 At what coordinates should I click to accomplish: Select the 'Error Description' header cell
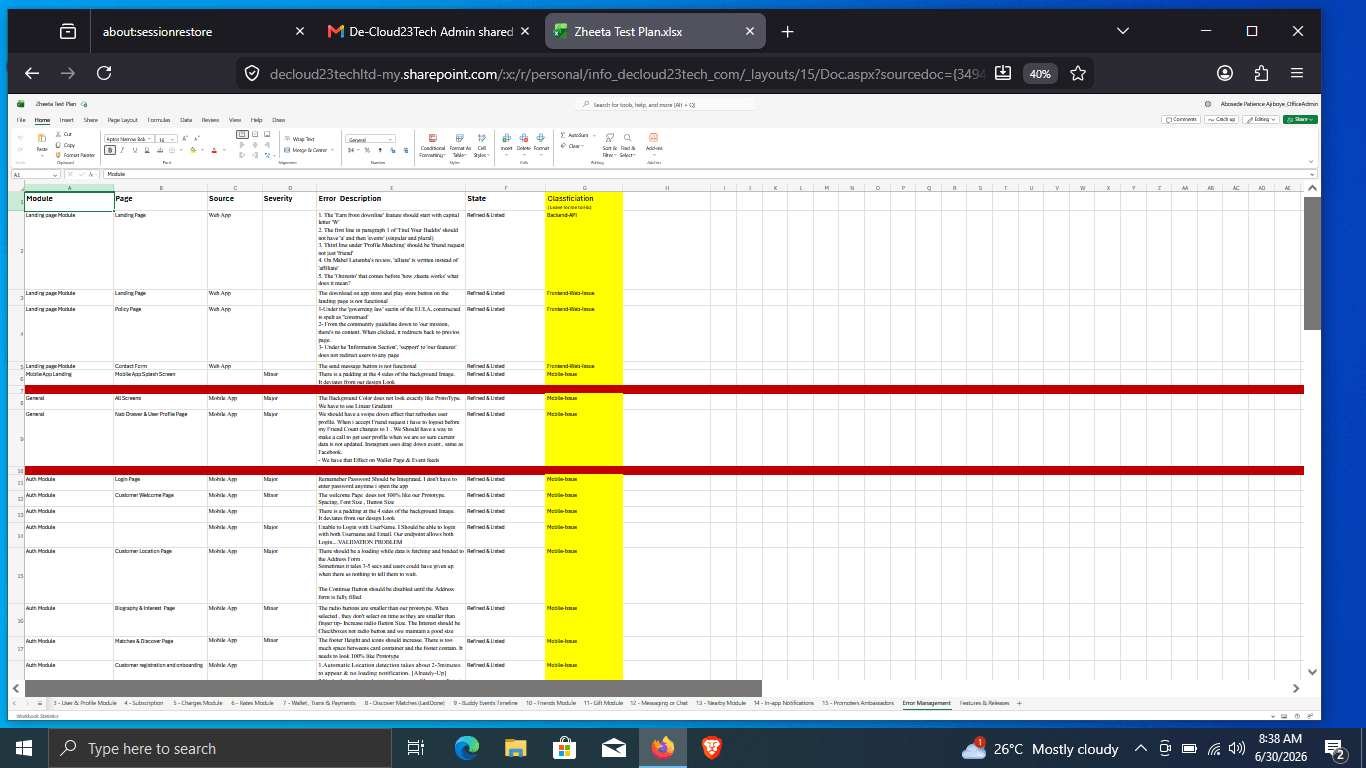[x=390, y=200]
